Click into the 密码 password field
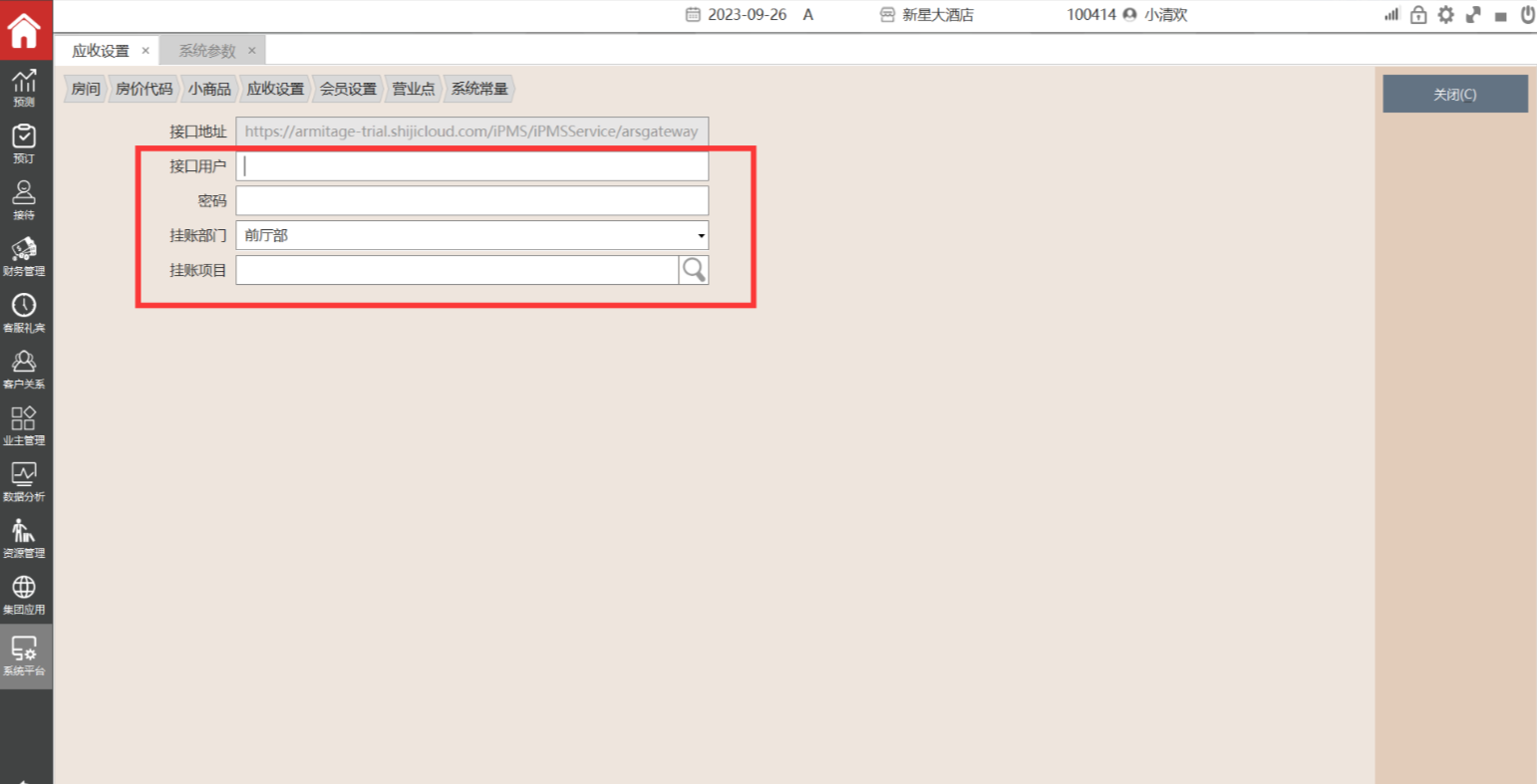This screenshot has height=784, width=1537. 471,201
